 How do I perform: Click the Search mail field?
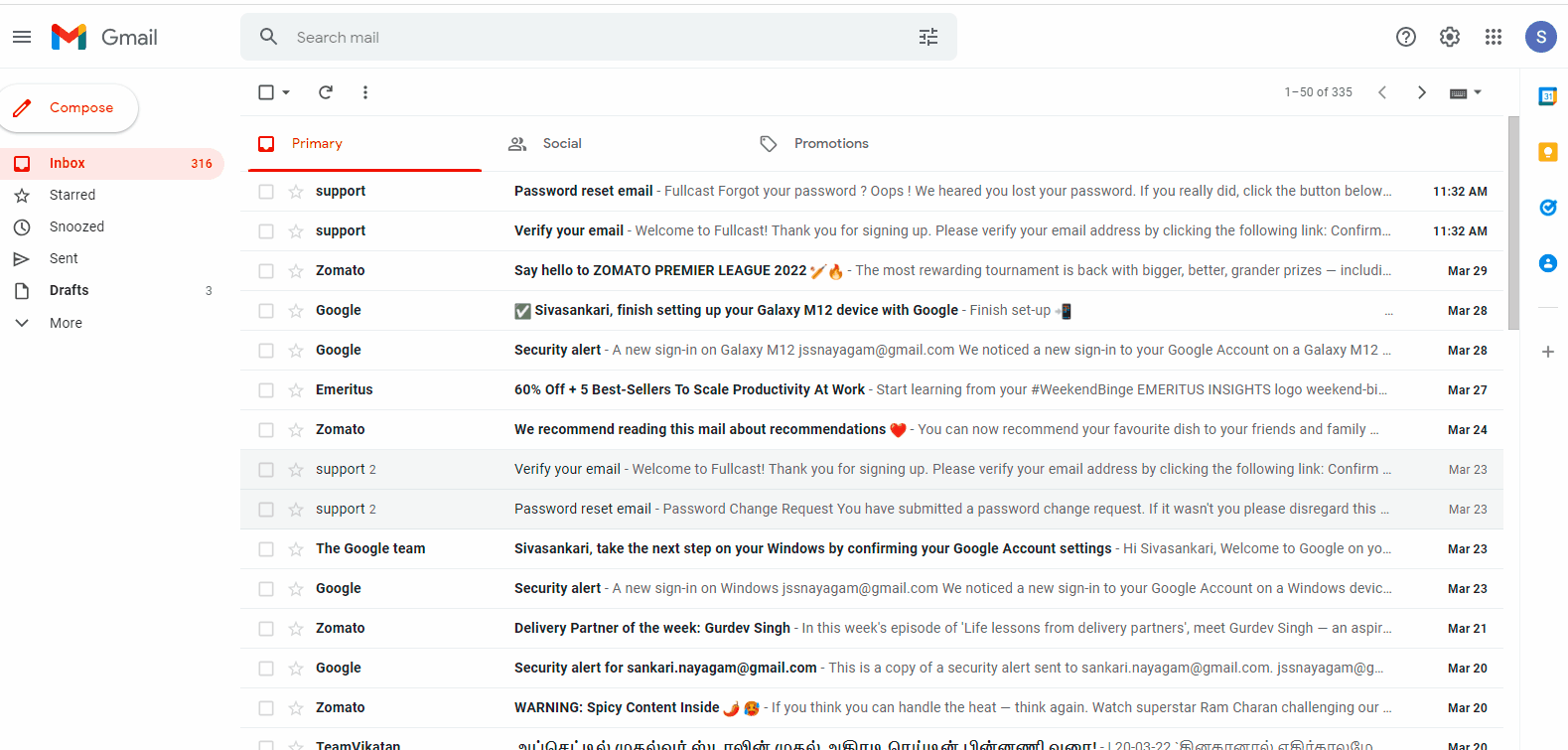tap(599, 37)
